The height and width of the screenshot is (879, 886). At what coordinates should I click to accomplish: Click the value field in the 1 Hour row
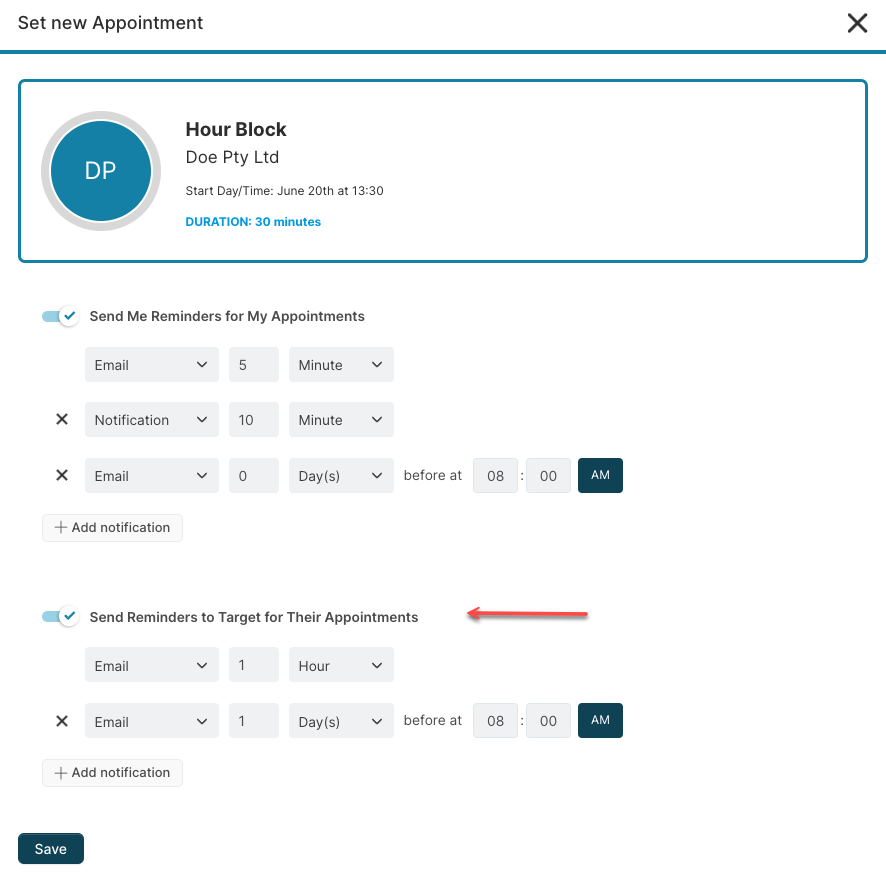[x=254, y=664]
